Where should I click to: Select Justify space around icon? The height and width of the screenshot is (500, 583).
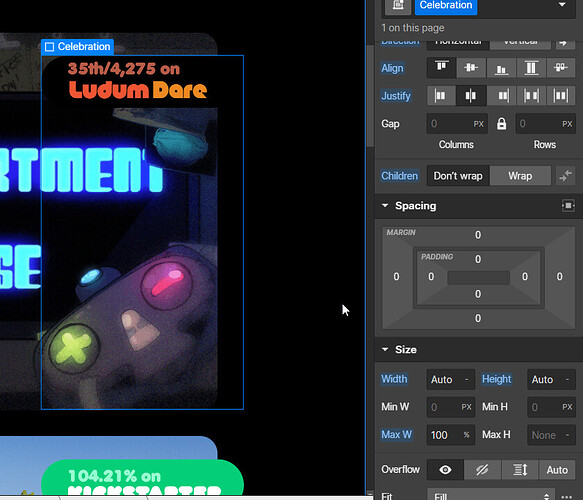(561, 96)
